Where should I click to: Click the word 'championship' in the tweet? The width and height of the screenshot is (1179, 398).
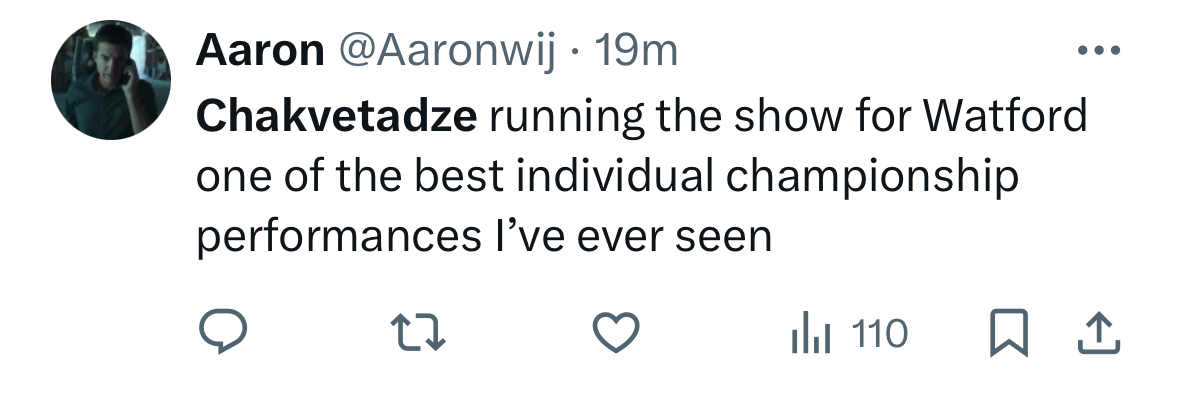[x=872, y=178]
